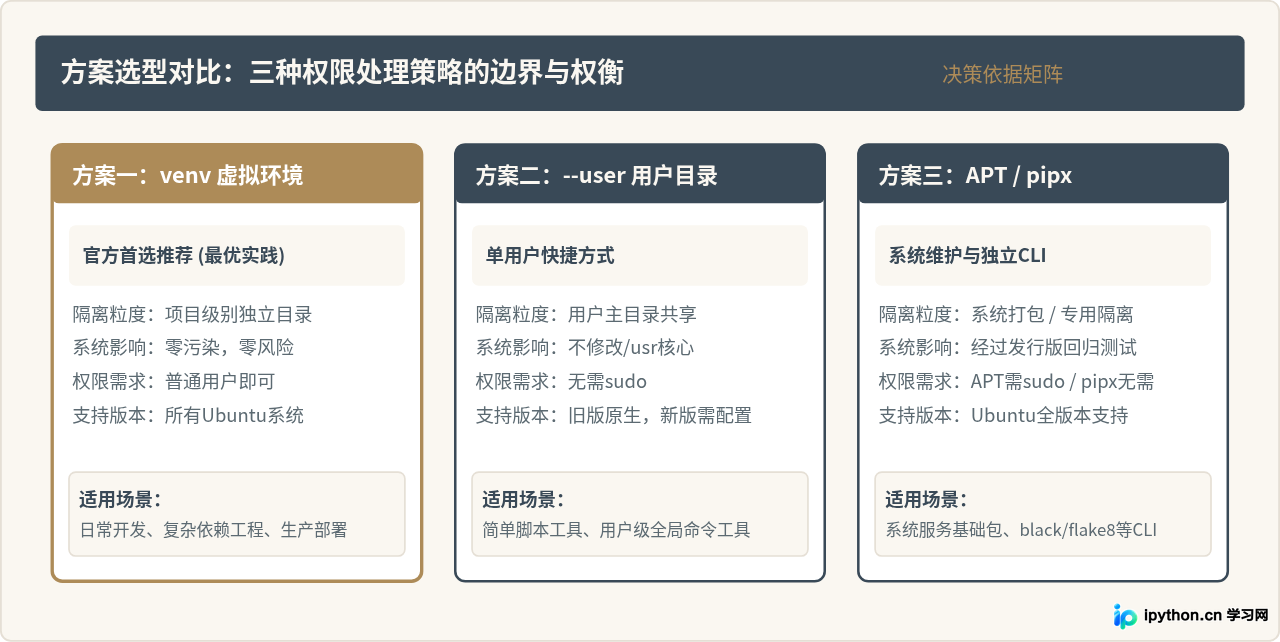Click 官方首选推荐 (最优实践) box
This screenshot has width=1280, height=642.
click(237, 256)
